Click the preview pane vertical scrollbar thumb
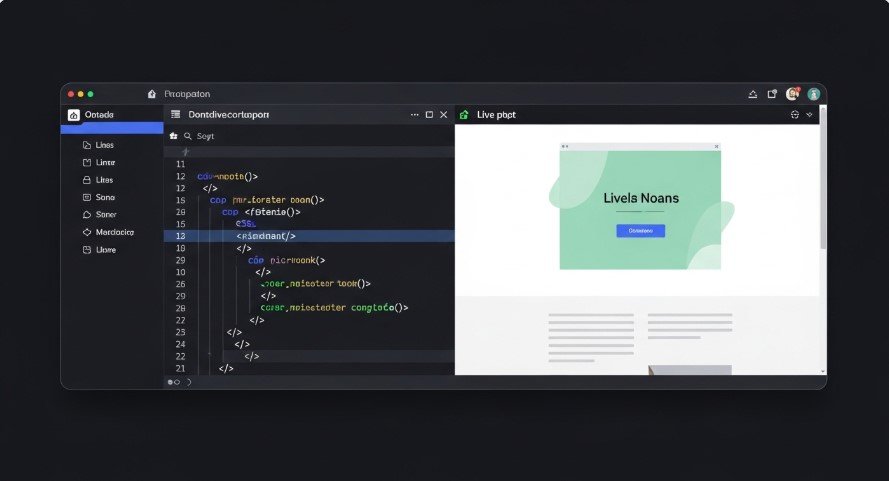Viewport: 889px width, 481px height. click(823, 177)
